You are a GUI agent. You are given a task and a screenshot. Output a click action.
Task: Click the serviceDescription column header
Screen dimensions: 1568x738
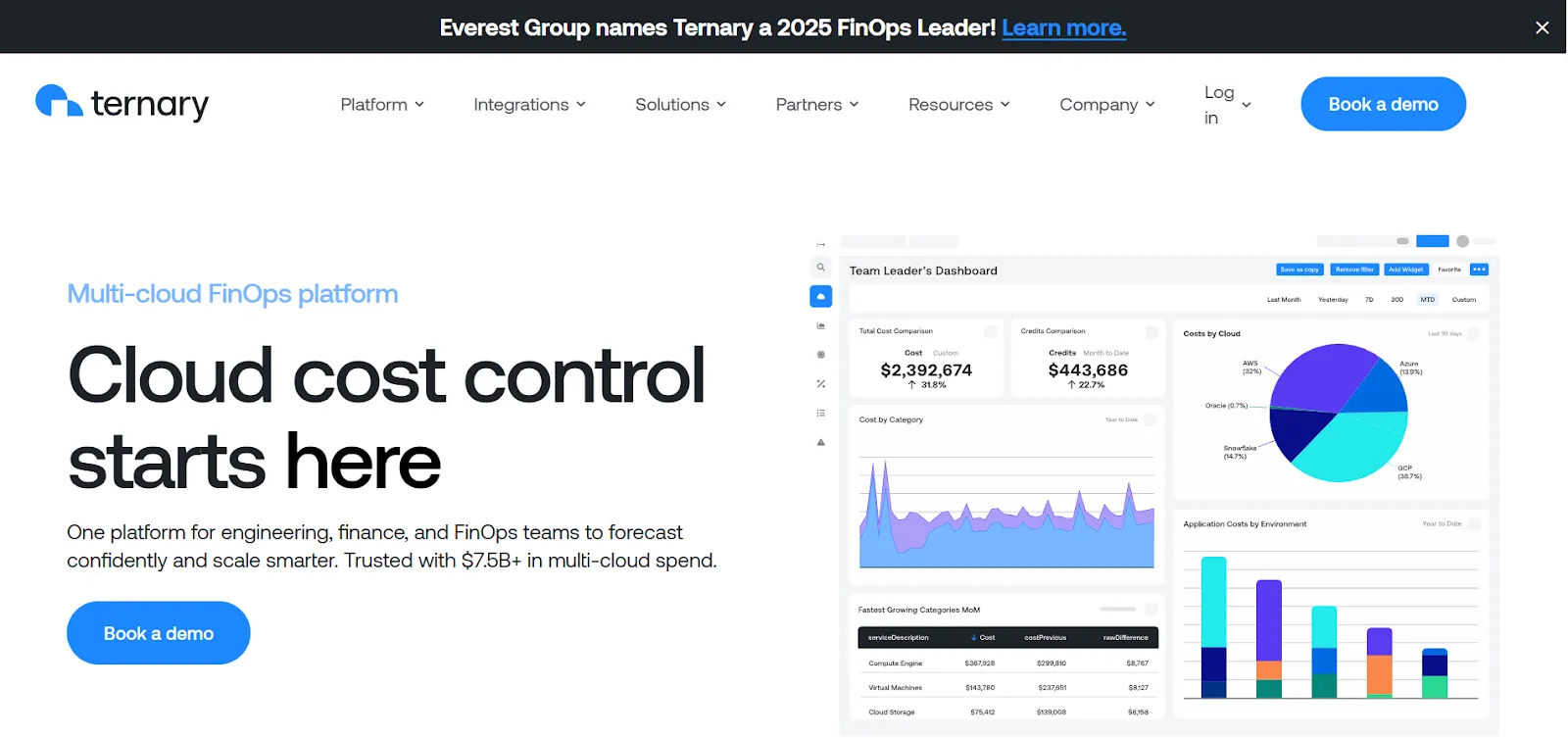point(899,638)
